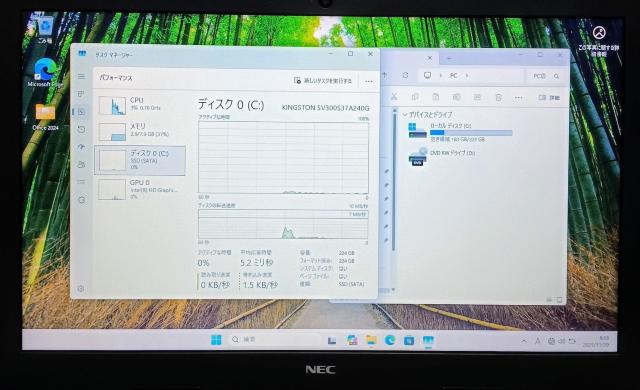The image size is (640, 390).
Task: Add a new tab in File Explorer
Action: coord(449,58)
